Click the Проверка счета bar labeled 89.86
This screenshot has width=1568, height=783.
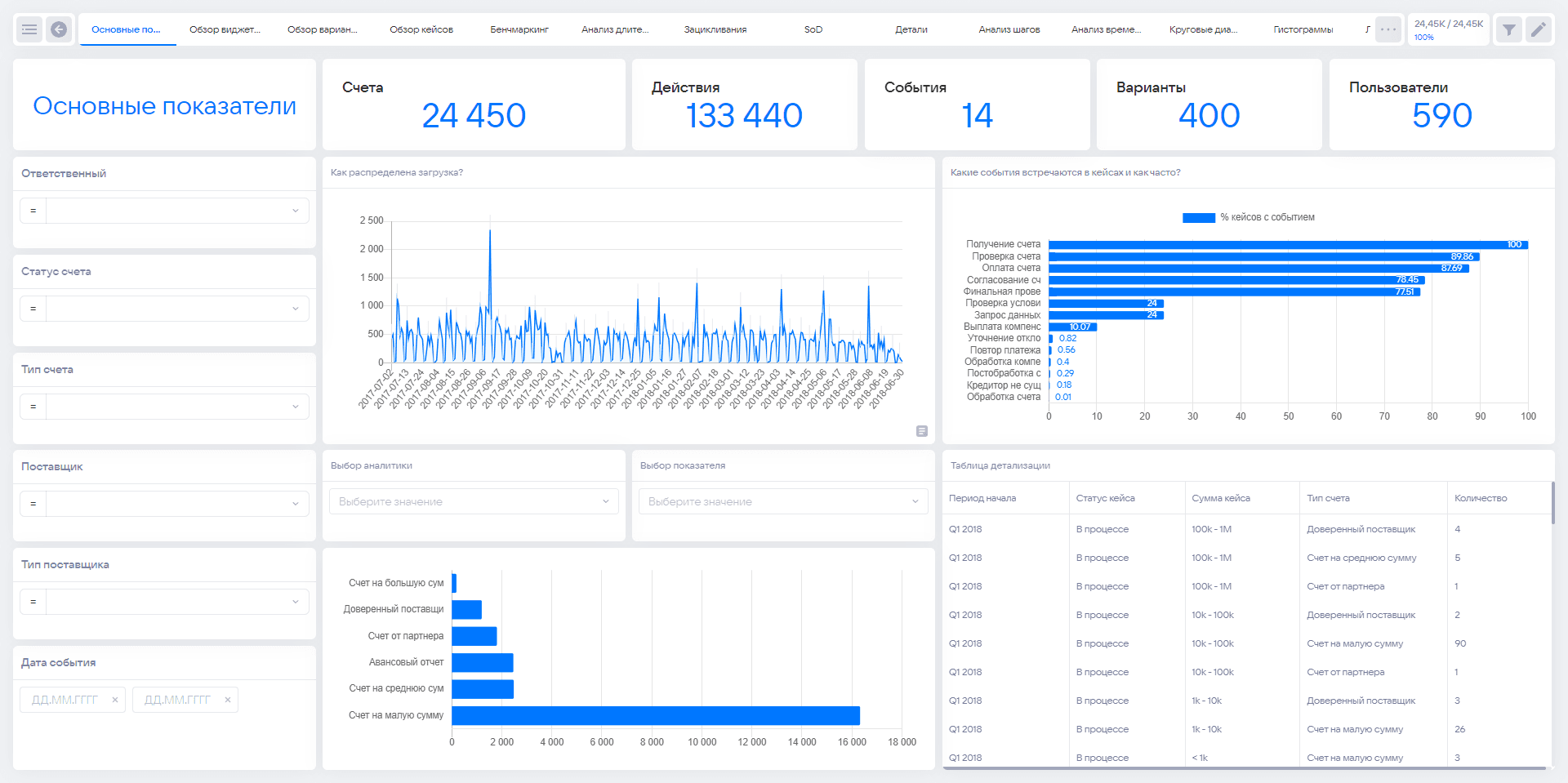click(1264, 256)
